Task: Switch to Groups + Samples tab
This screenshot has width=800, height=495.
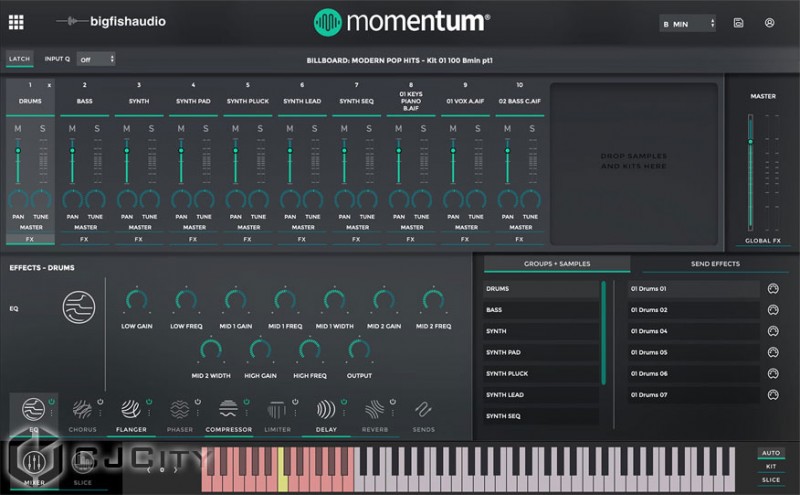Action: point(557,264)
